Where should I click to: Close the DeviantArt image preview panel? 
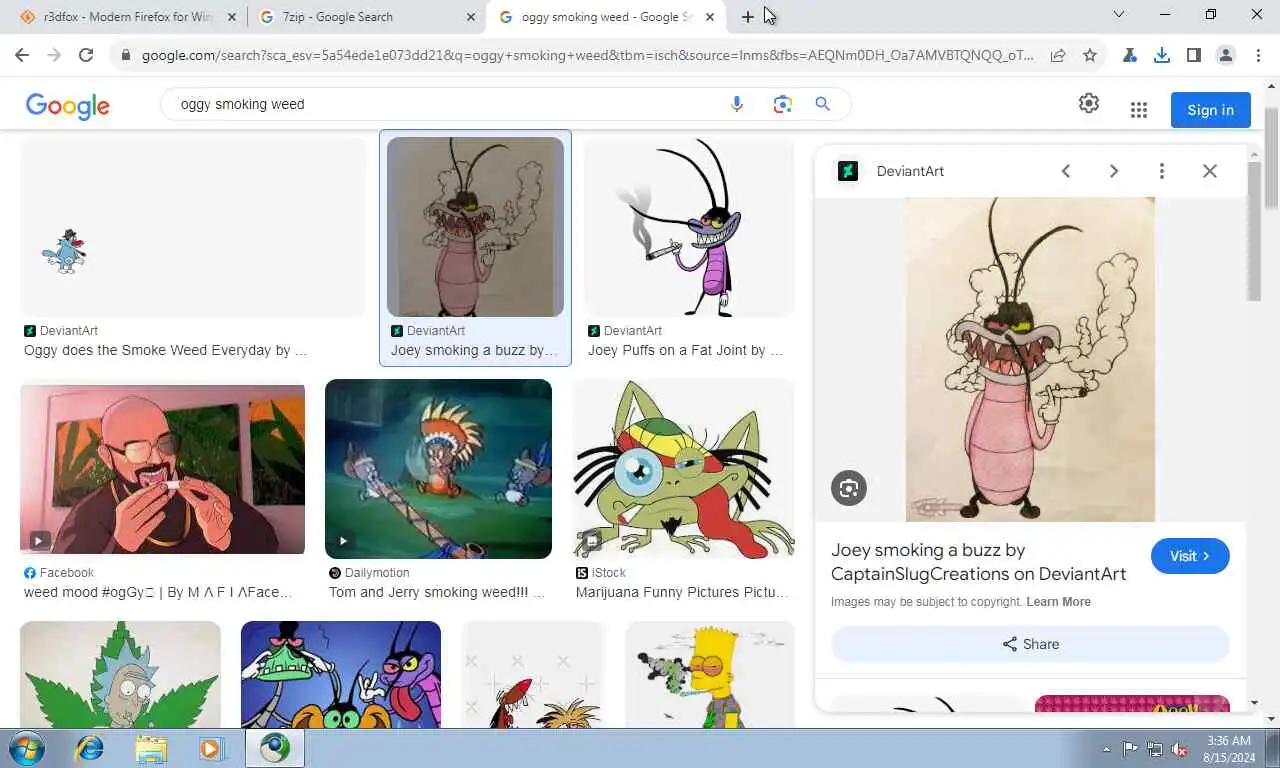[x=1210, y=171]
